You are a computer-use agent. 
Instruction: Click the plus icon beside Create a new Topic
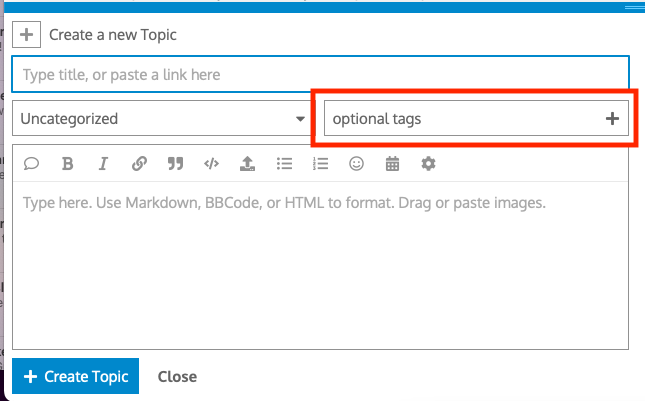click(x=27, y=35)
